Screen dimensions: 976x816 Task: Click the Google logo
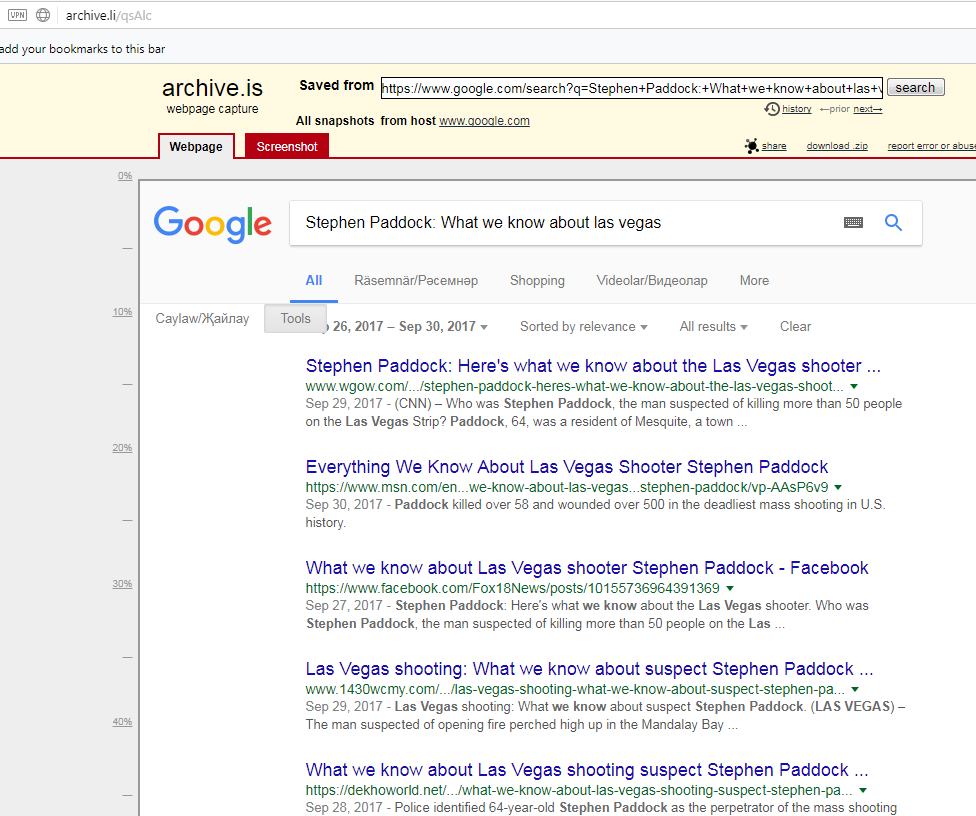[x=213, y=224]
